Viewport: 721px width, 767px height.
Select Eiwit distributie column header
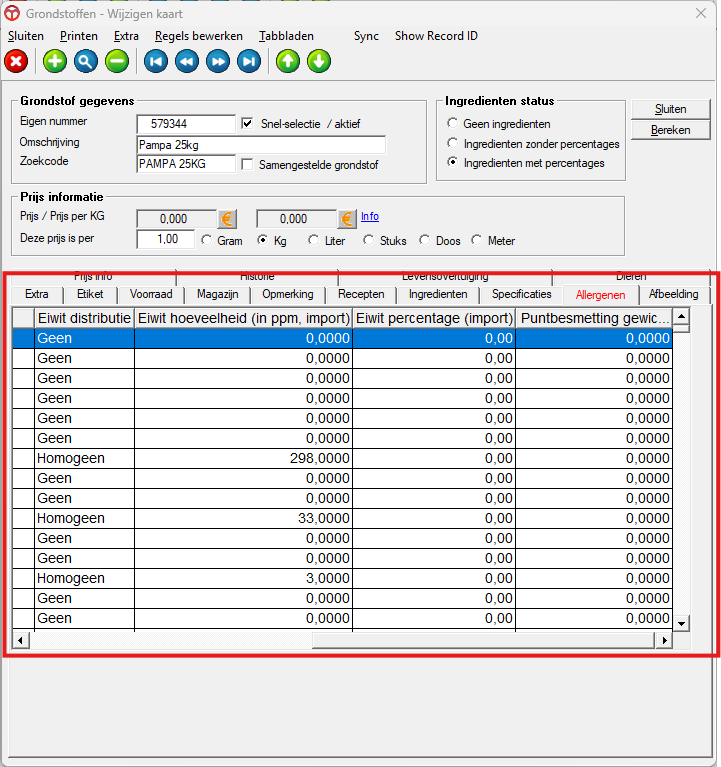pos(85,318)
